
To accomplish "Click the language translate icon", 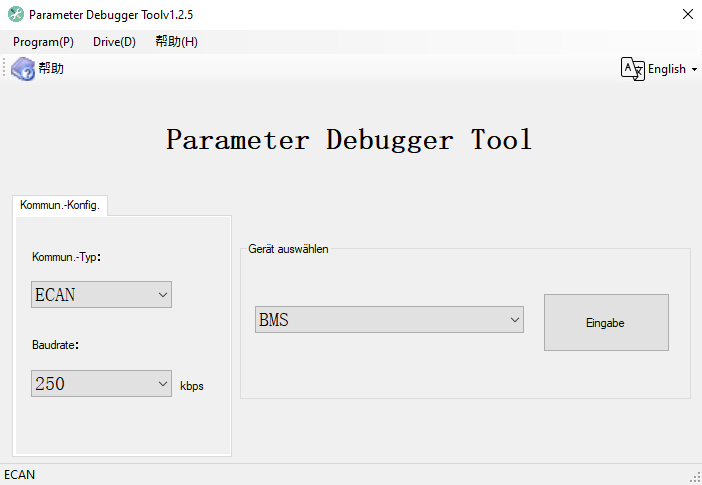I will tap(633, 69).
